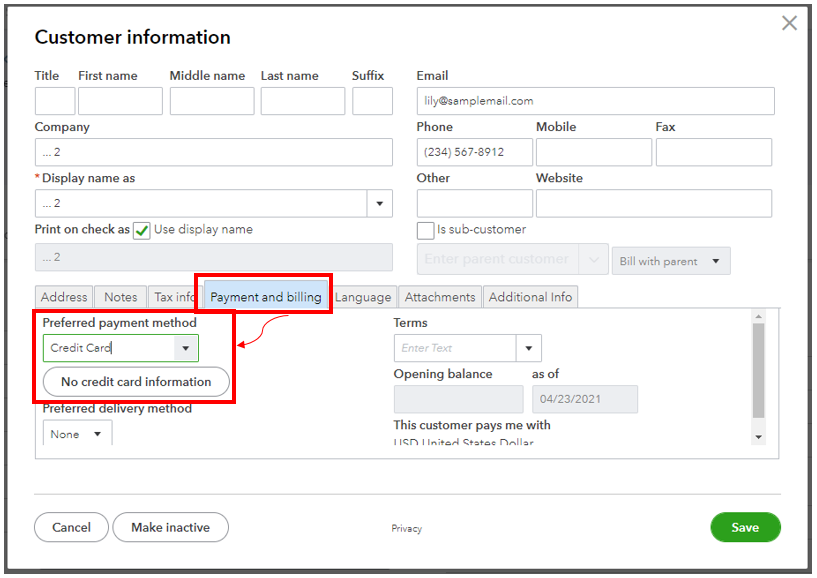The width and height of the screenshot is (817, 578).
Task: Open the Privacy link
Action: coord(406,529)
